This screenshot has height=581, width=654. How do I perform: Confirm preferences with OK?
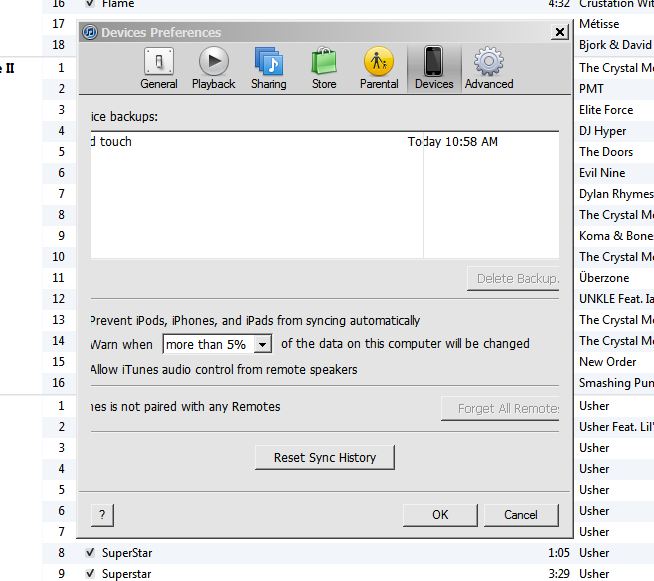coord(440,515)
